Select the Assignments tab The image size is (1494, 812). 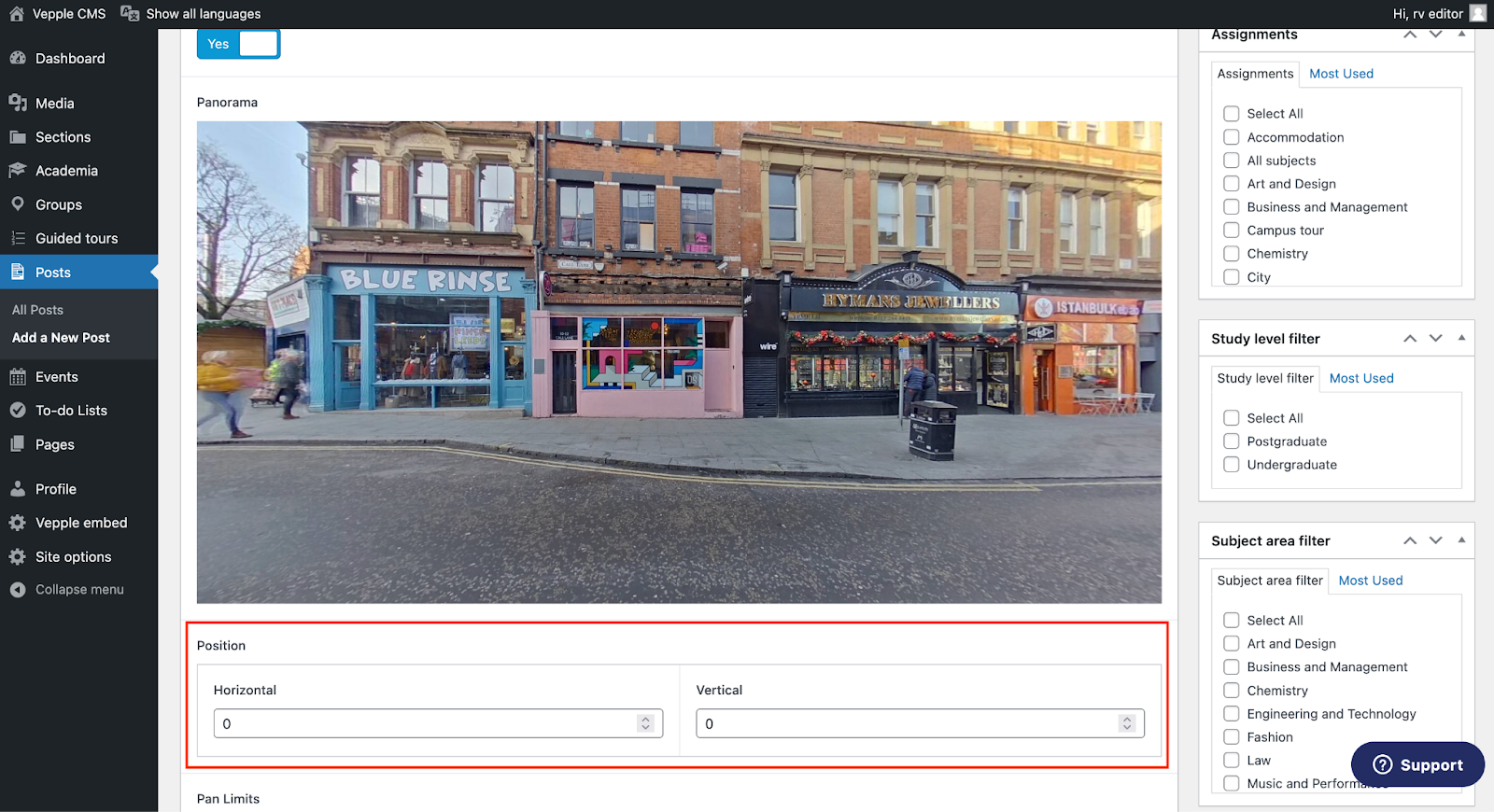(1255, 74)
